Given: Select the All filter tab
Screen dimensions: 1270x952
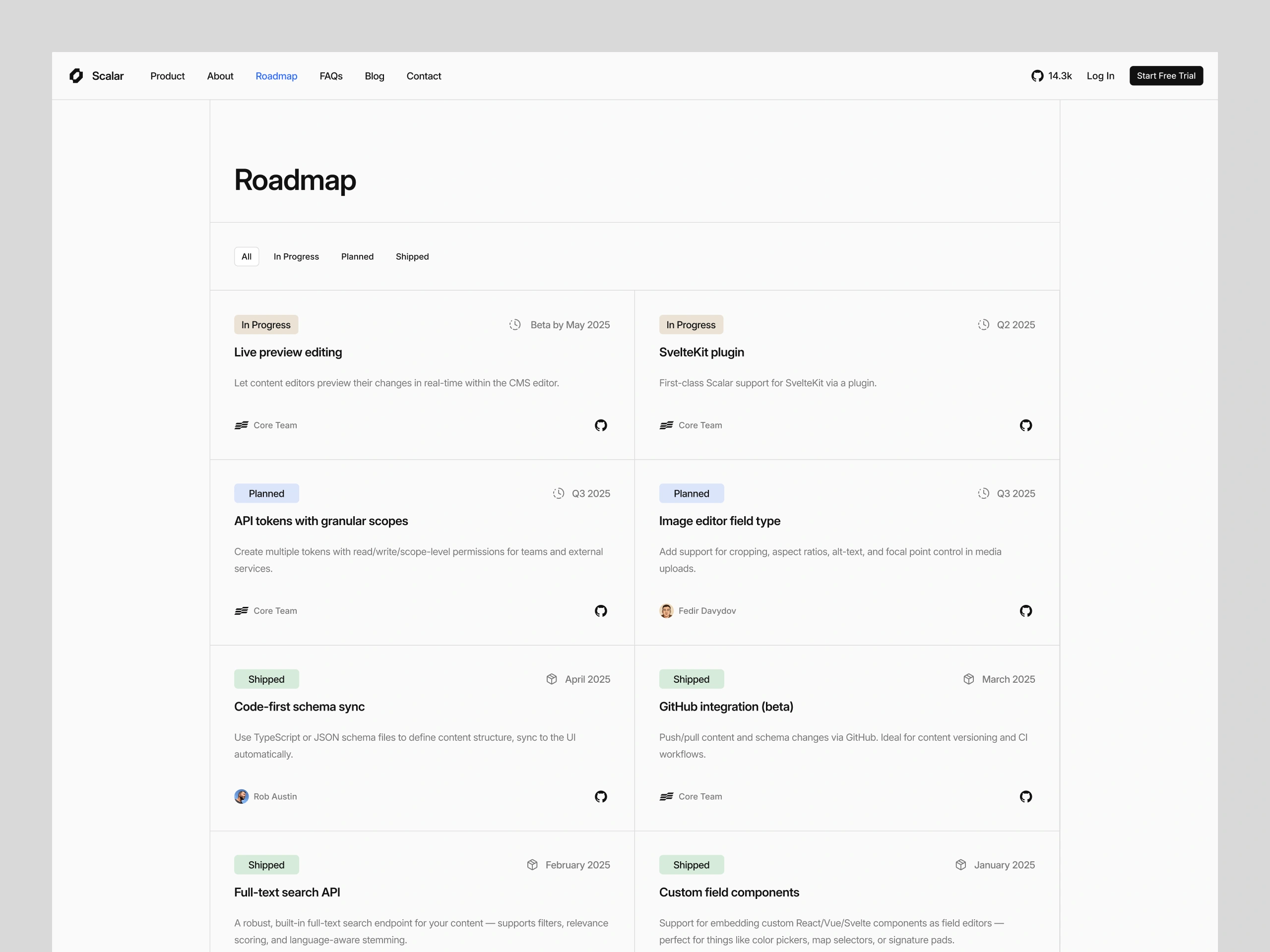Looking at the screenshot, I should point(246,256).
